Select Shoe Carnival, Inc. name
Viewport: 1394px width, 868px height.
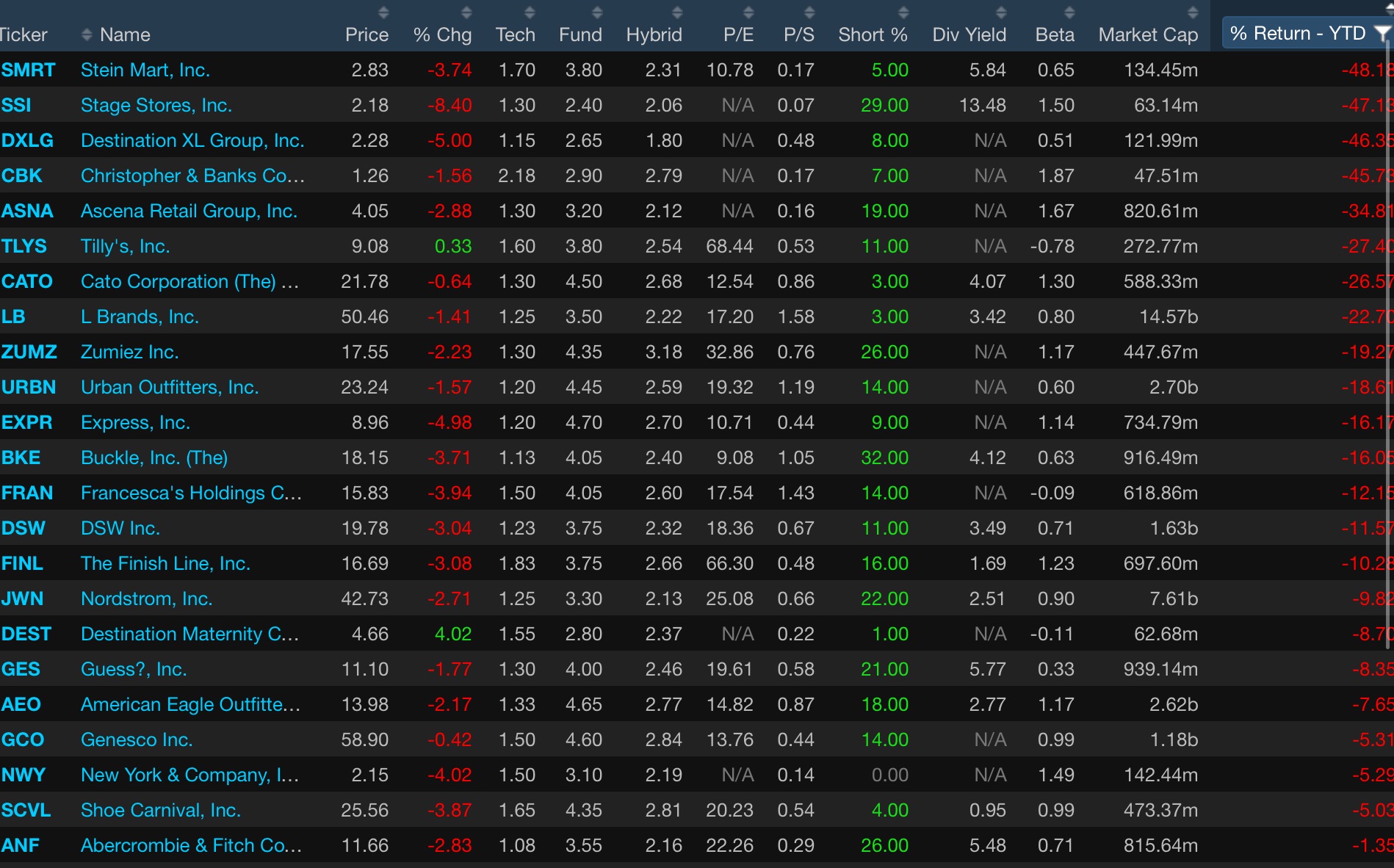pos(161,810)
